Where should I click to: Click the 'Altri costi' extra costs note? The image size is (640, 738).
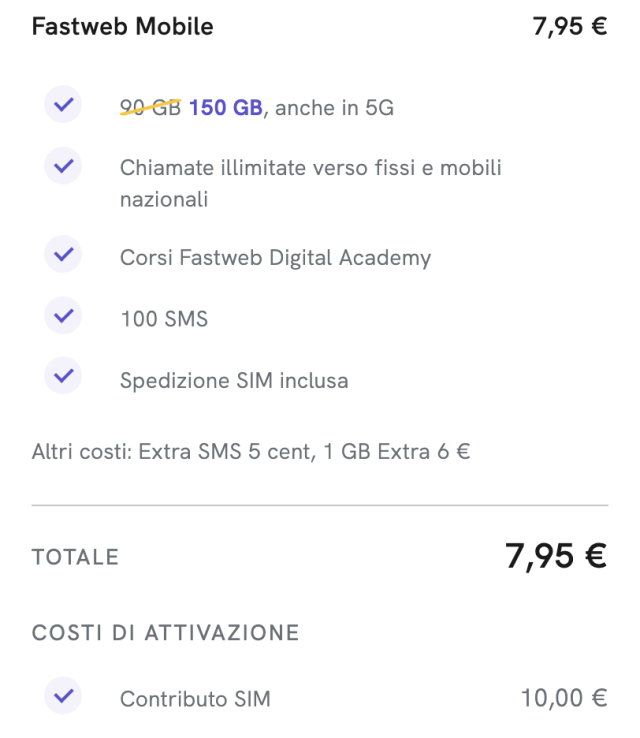point(251,451)
